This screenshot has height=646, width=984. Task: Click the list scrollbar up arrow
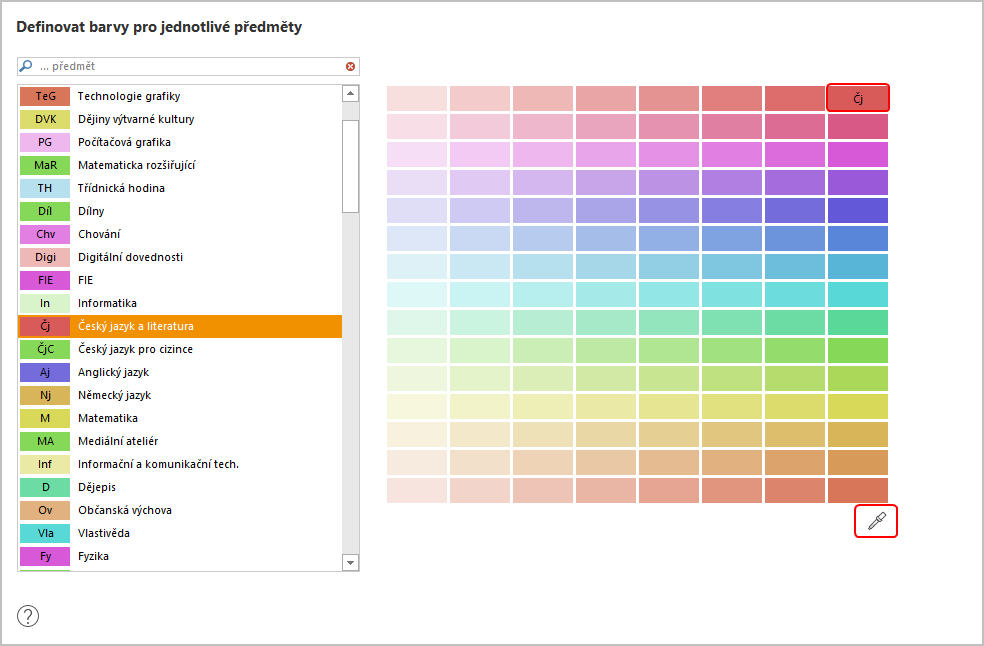(x=351, y=94)
